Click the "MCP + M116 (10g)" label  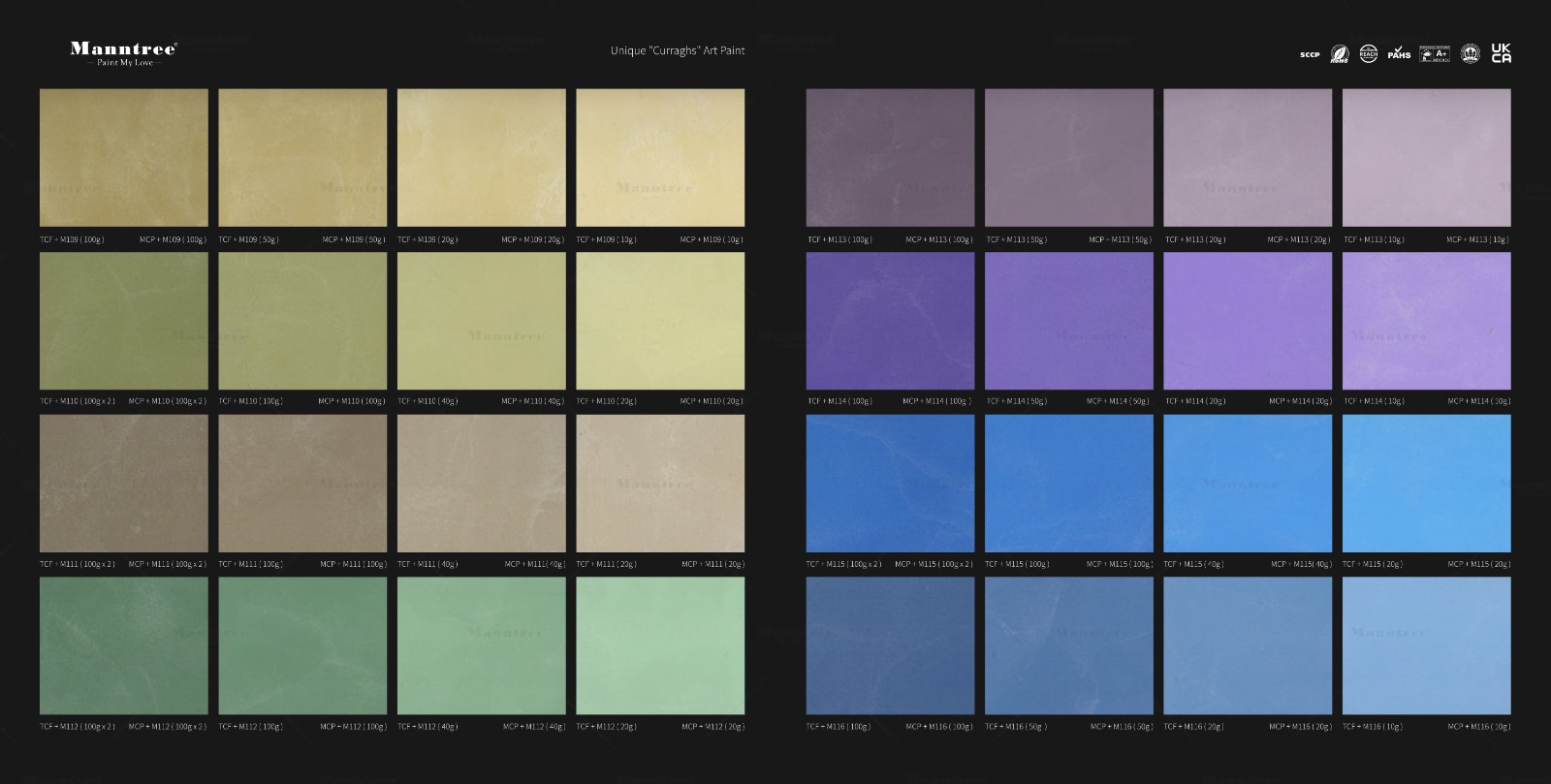tap(1478, 726)
